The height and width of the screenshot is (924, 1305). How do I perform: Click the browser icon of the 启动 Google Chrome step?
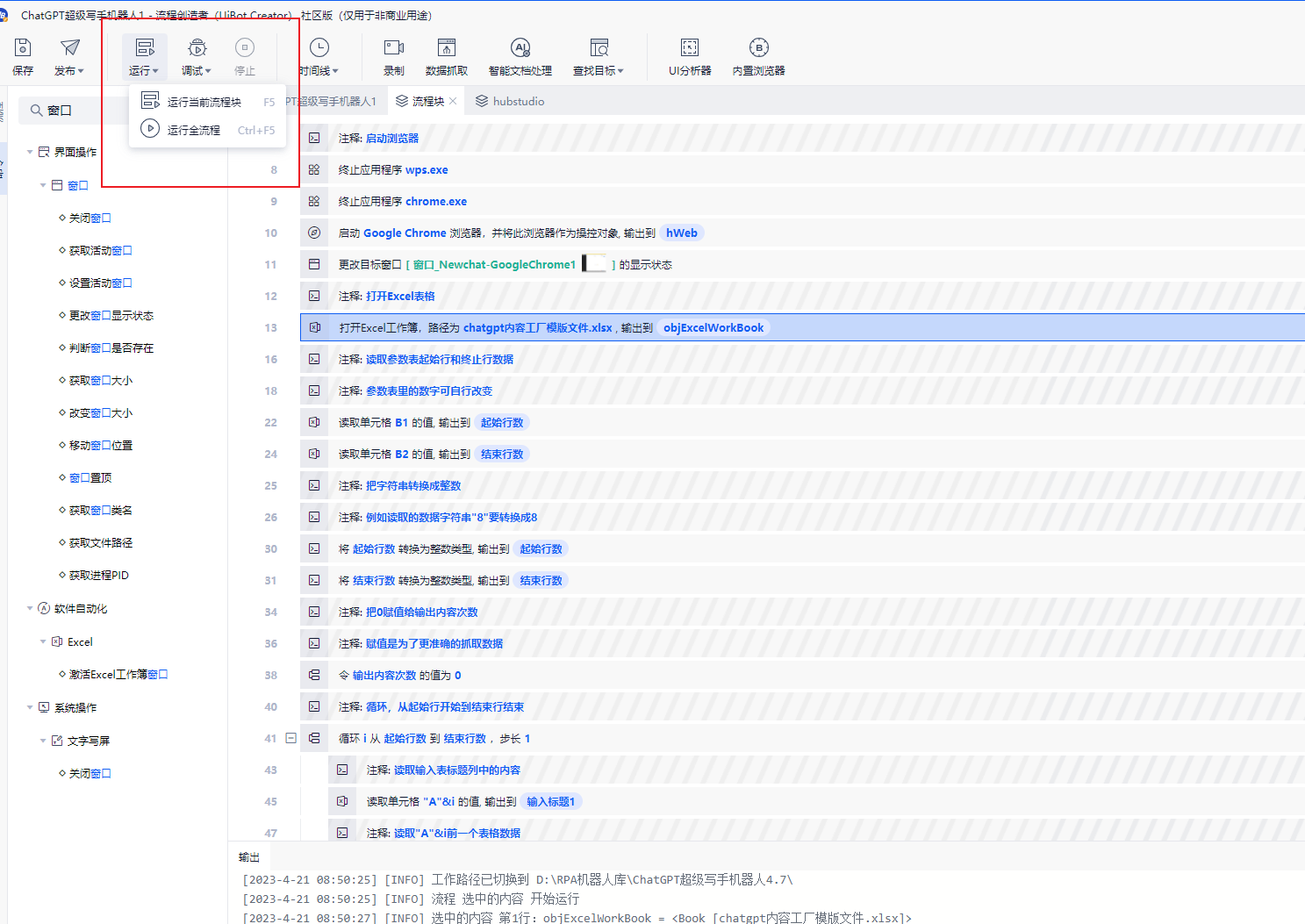(314, 233)
